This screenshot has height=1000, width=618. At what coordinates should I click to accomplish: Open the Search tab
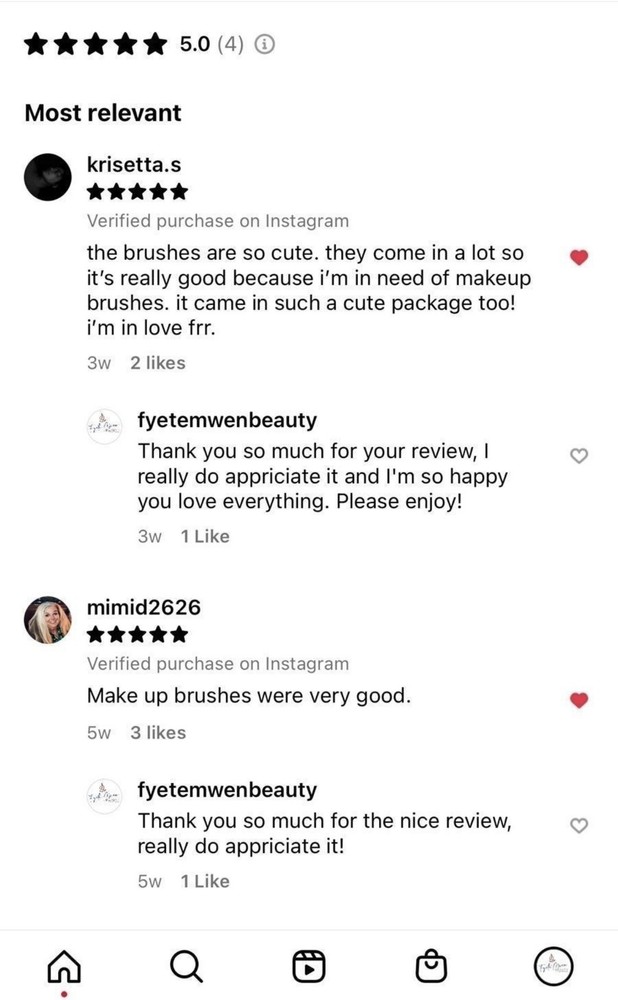186,966
